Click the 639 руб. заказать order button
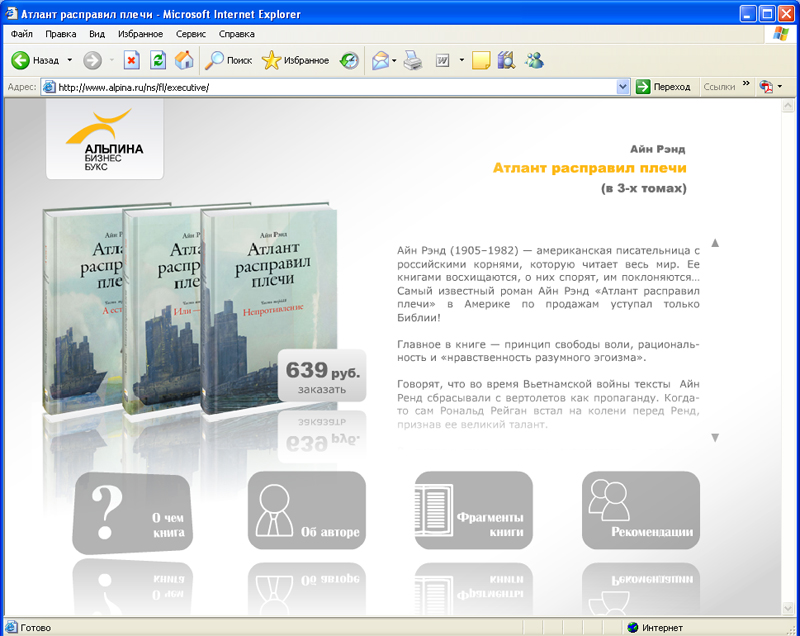This screenshot has width=800, height=636. click(322, 376)
